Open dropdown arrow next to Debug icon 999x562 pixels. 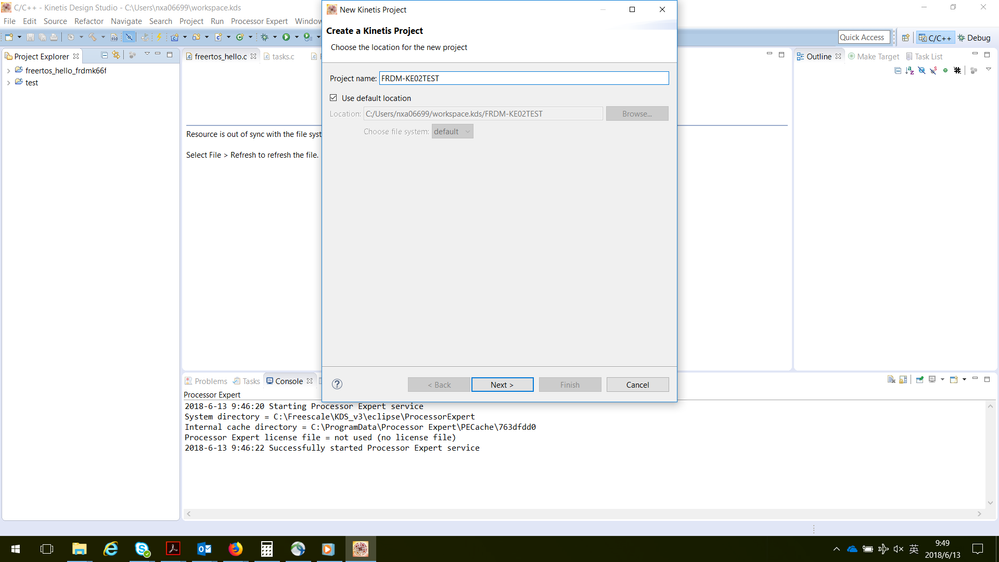(x=275, y=37)
